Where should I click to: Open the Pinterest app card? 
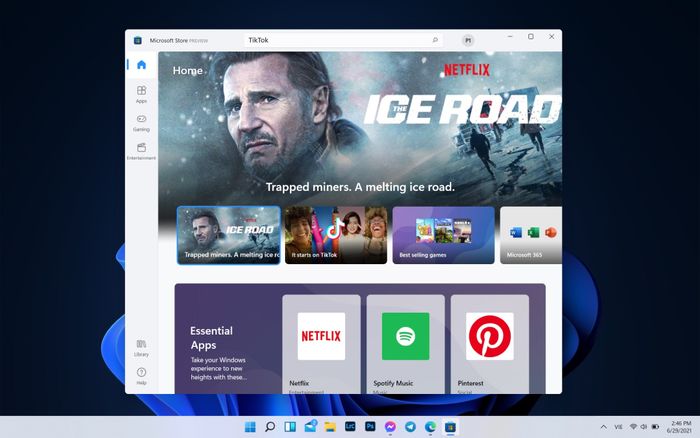(490, 344)
